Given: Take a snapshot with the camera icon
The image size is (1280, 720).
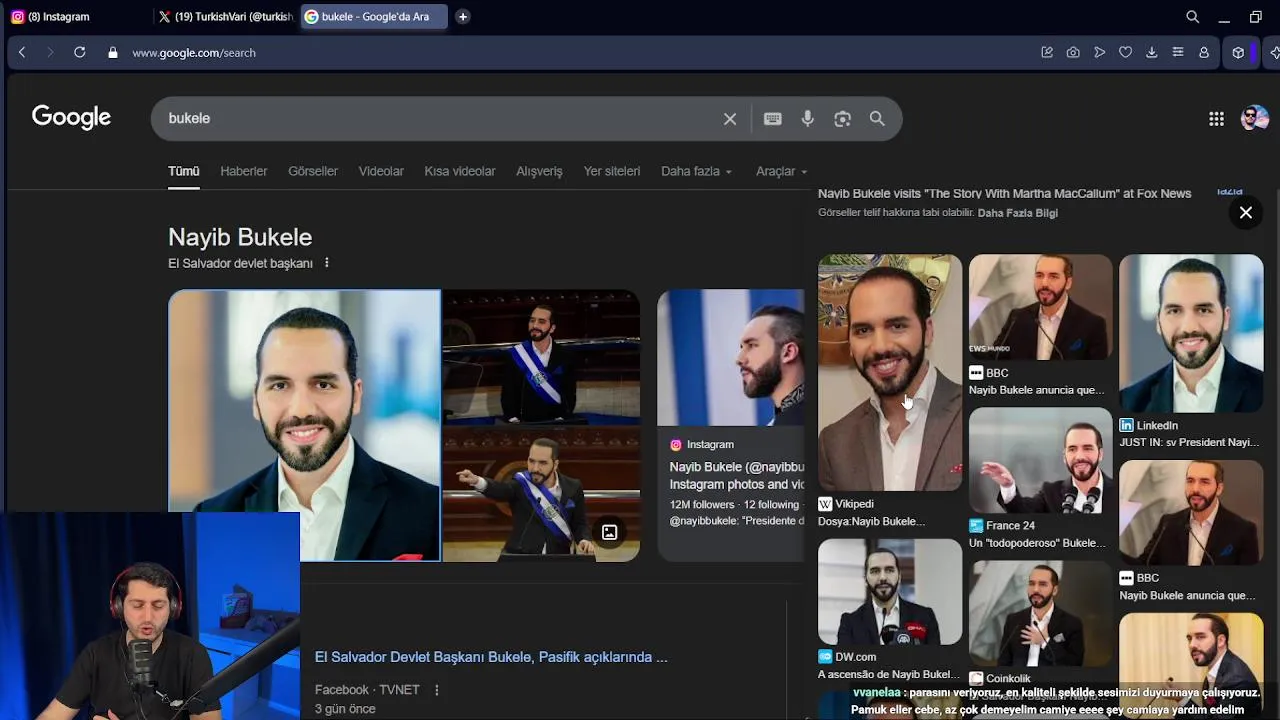Looking at the screenshot, I should tap(1073, 52).
